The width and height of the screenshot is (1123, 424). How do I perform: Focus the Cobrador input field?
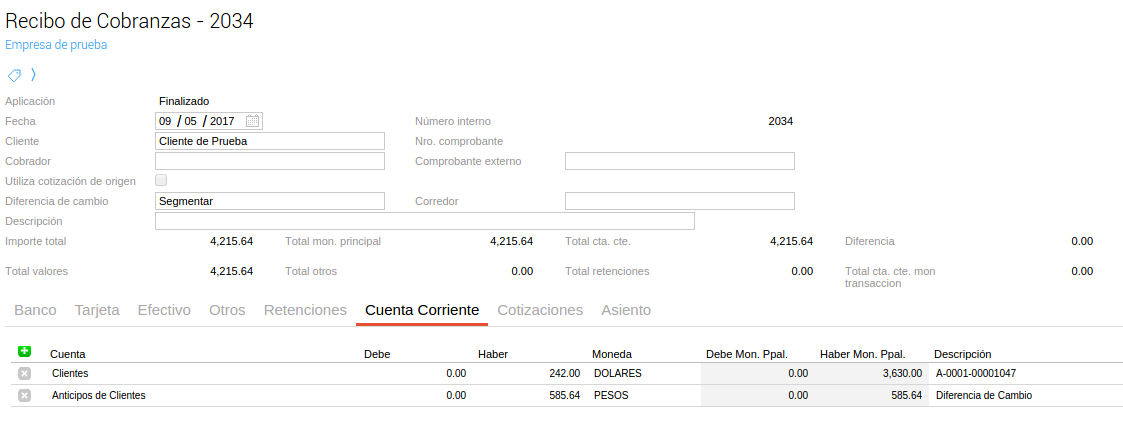click(x=270, y=161)
